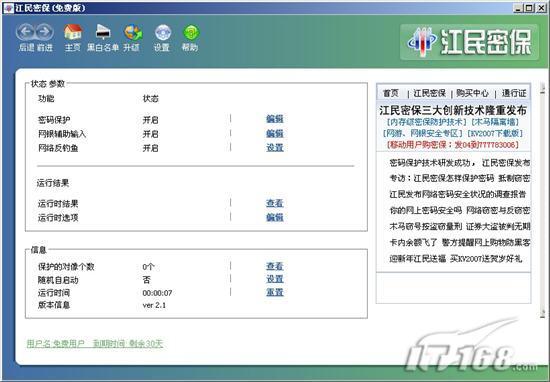The height and width of the screenshot is (382, 550).
Task: Minimize the 江民密保 window
Action: coord(518,8)
